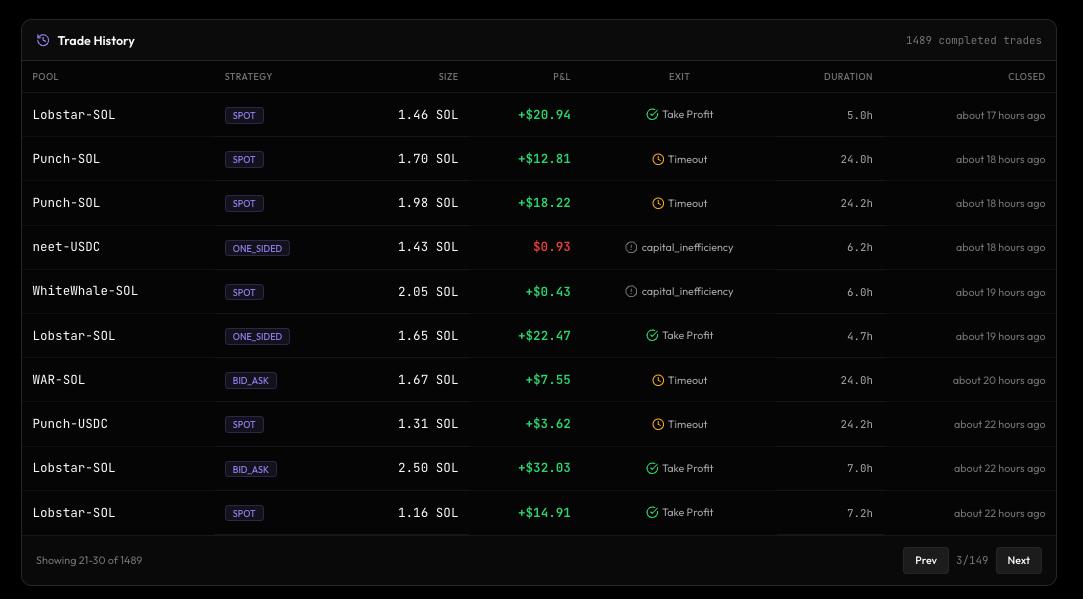This screenshot has width=1083, height=599.
Task: Click the 'Showing 21-30 of 1489' text
Action: click(89, 560)
